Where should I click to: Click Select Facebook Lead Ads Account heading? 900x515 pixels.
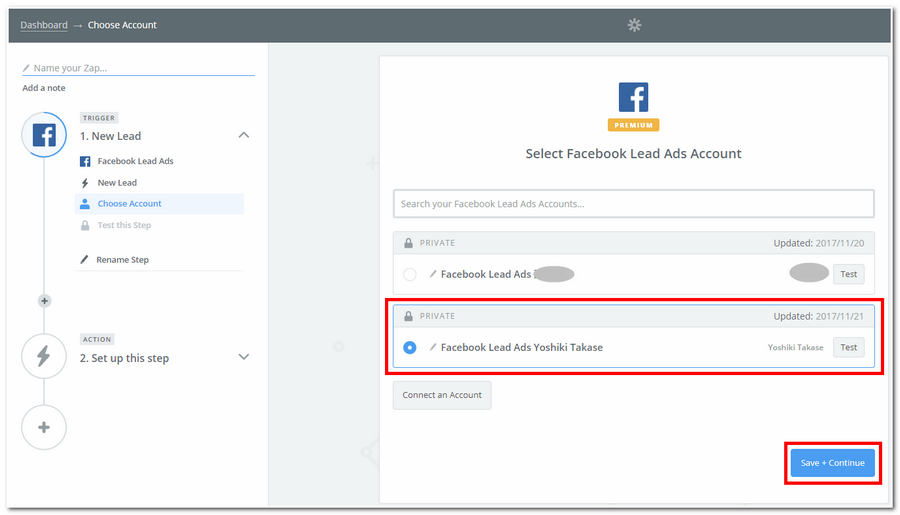634,154
